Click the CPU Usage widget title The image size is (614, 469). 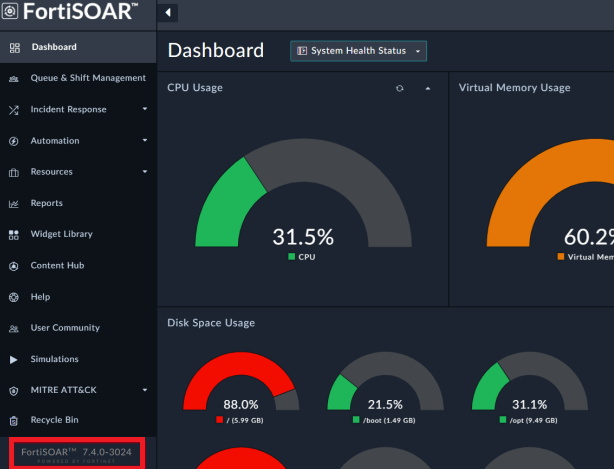click(195, 88)
